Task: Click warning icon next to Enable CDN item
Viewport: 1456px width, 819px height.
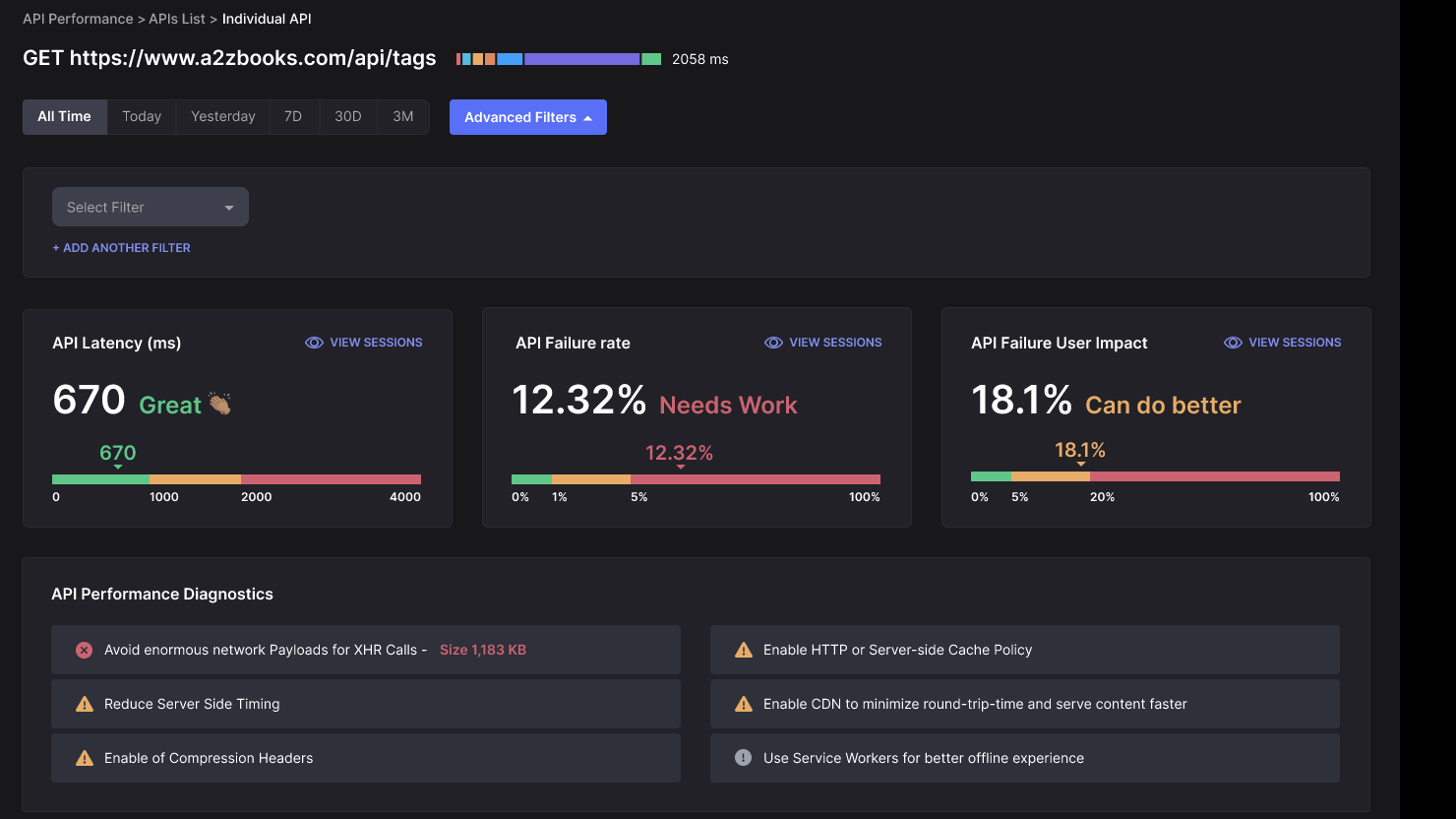Action: pyautogui.click(x=744, y=704)
